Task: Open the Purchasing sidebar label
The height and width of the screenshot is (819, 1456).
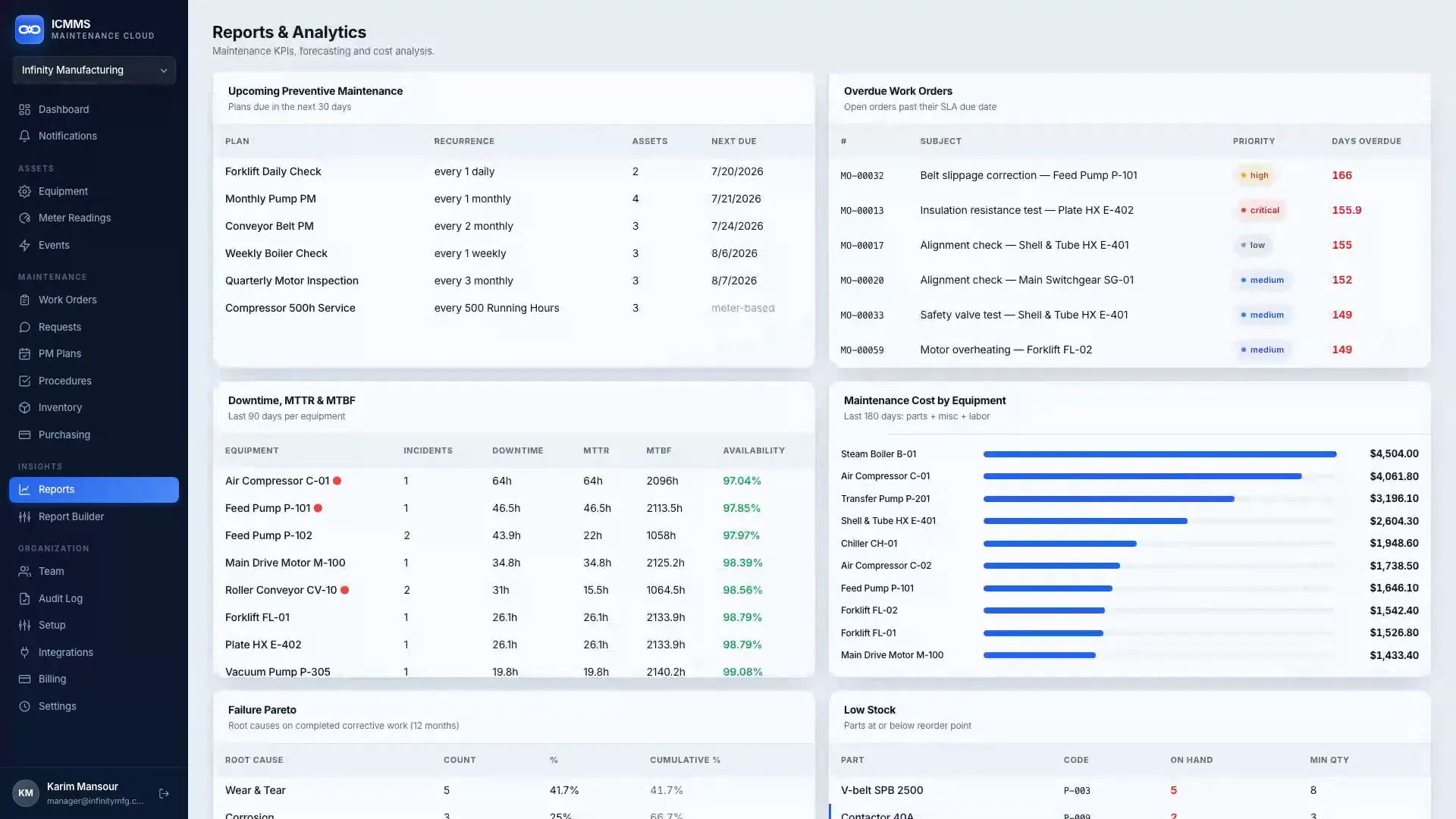Action: tap(64, 435)
